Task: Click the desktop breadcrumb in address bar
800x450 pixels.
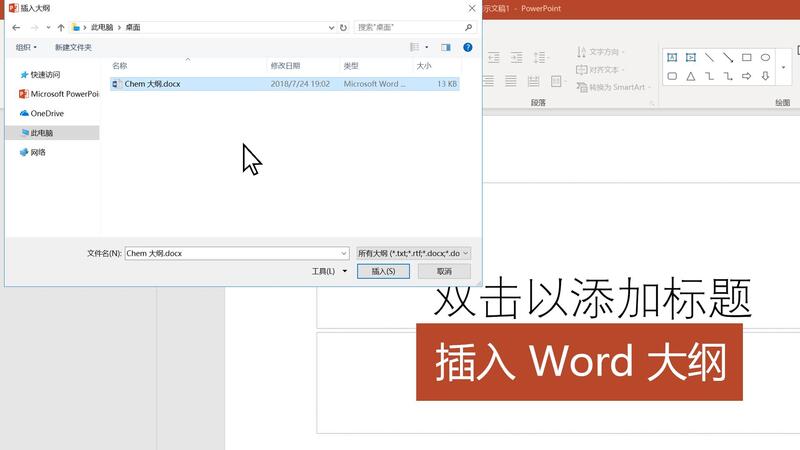Action: 133,28
